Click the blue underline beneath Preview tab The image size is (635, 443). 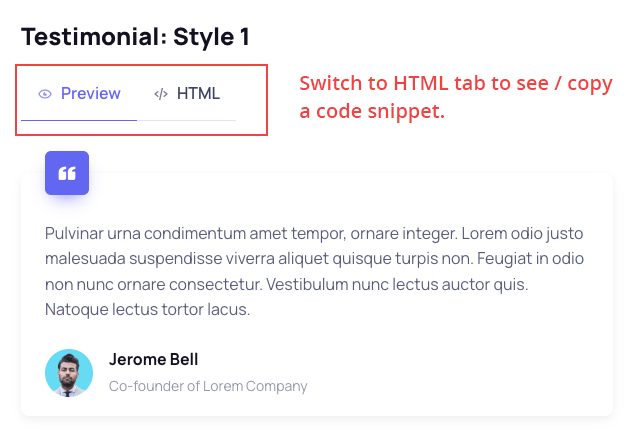pos(79,120)
